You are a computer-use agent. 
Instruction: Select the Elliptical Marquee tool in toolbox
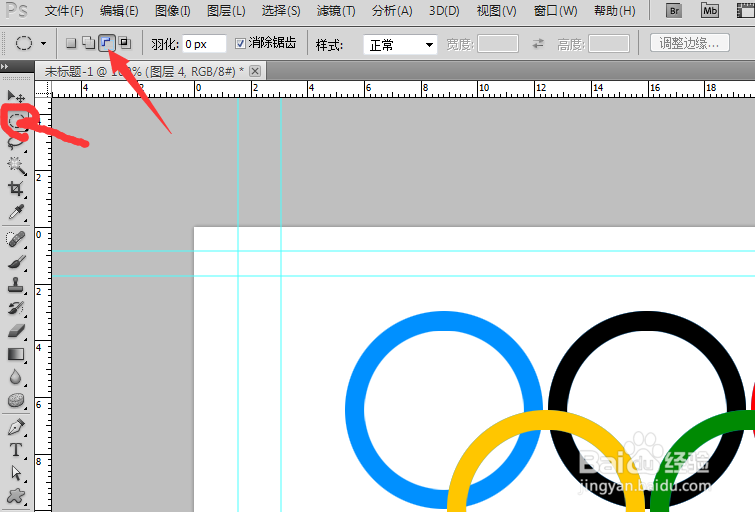coord(18,120)
